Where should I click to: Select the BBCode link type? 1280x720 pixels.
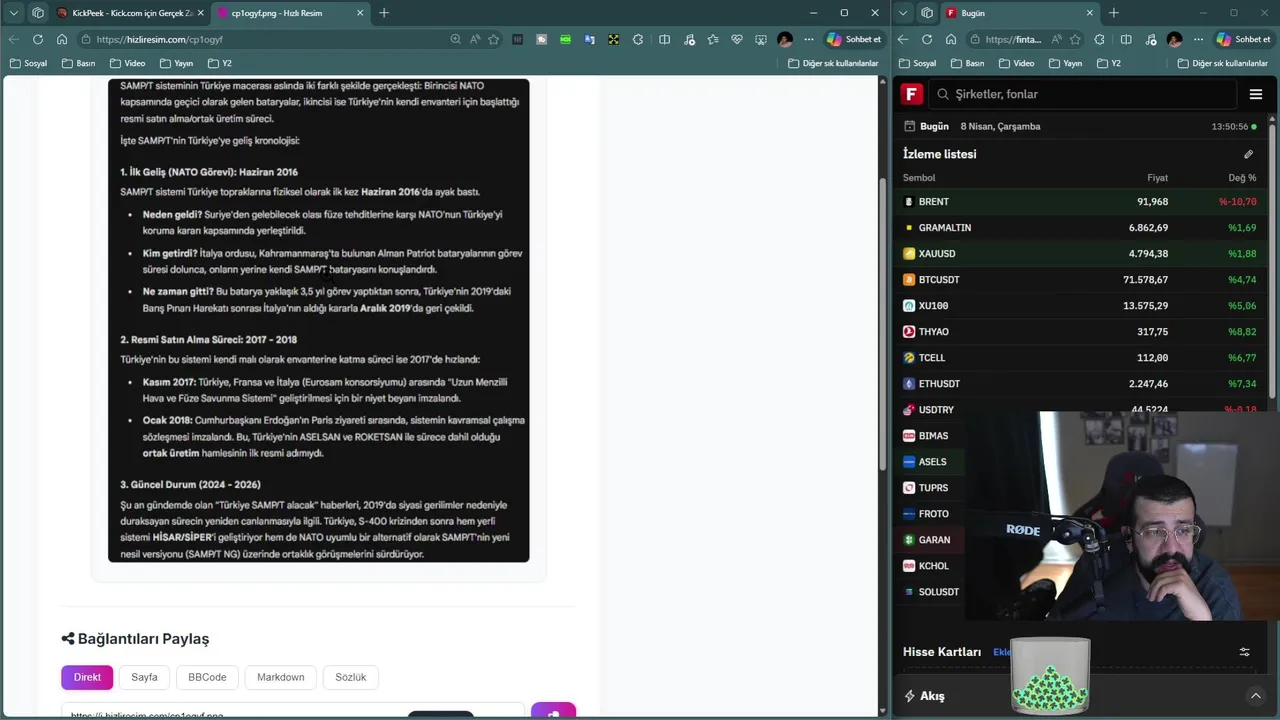[207, 677]
